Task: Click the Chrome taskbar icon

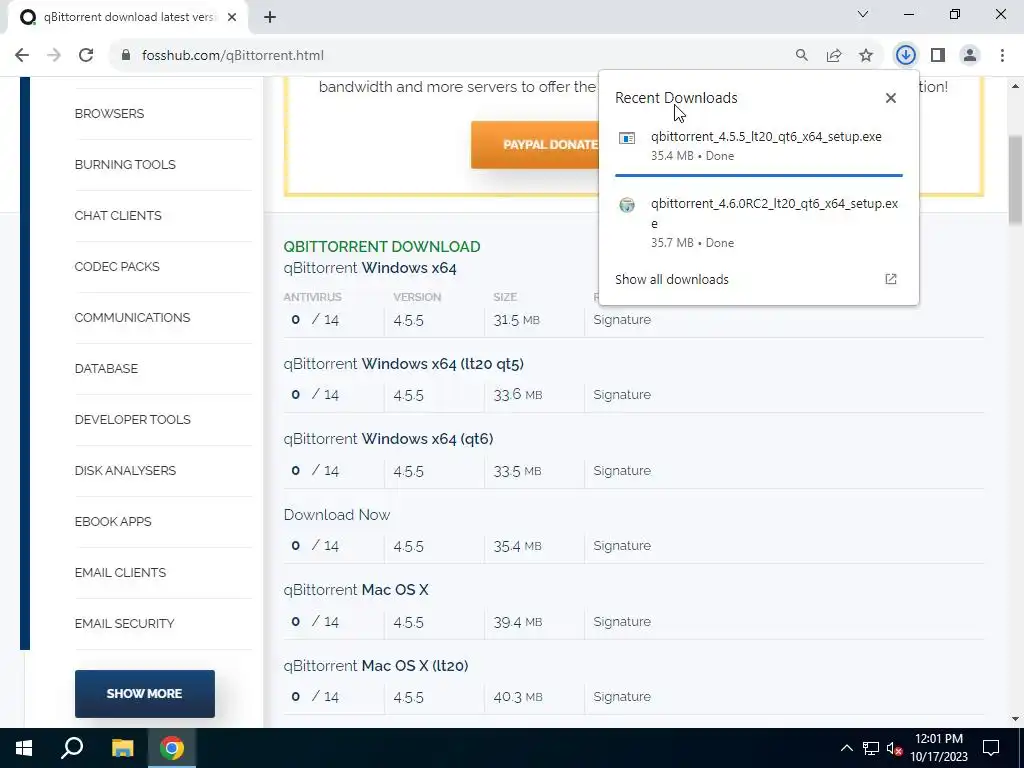Action: pyautogui.click(x=172, y=748)
